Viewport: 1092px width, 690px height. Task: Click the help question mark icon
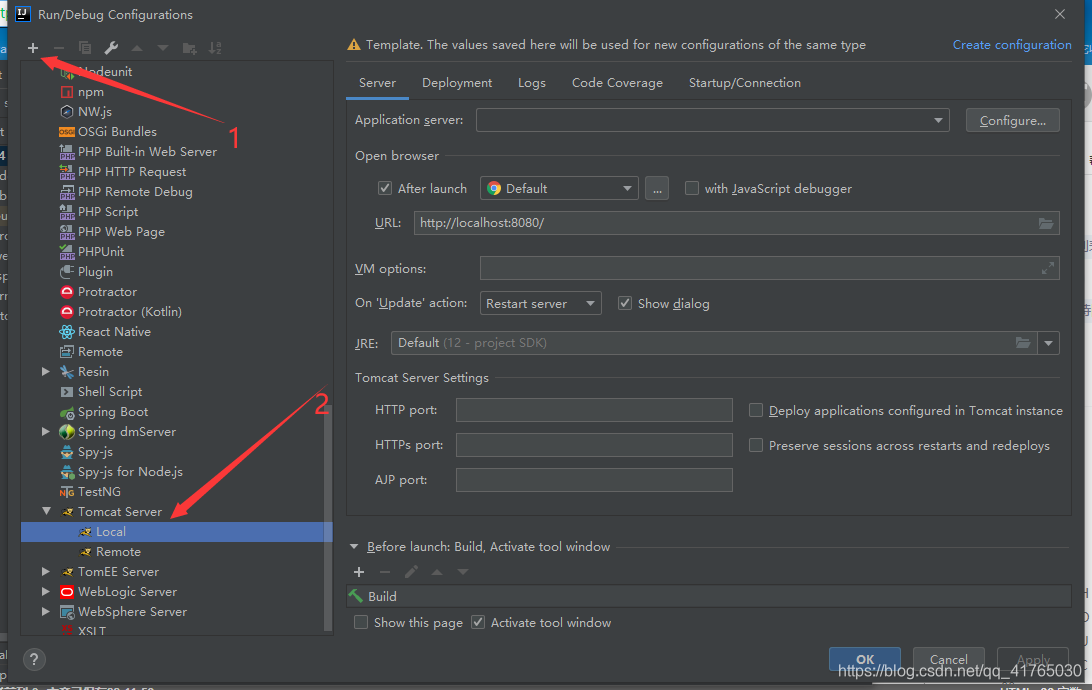[33, 659]
